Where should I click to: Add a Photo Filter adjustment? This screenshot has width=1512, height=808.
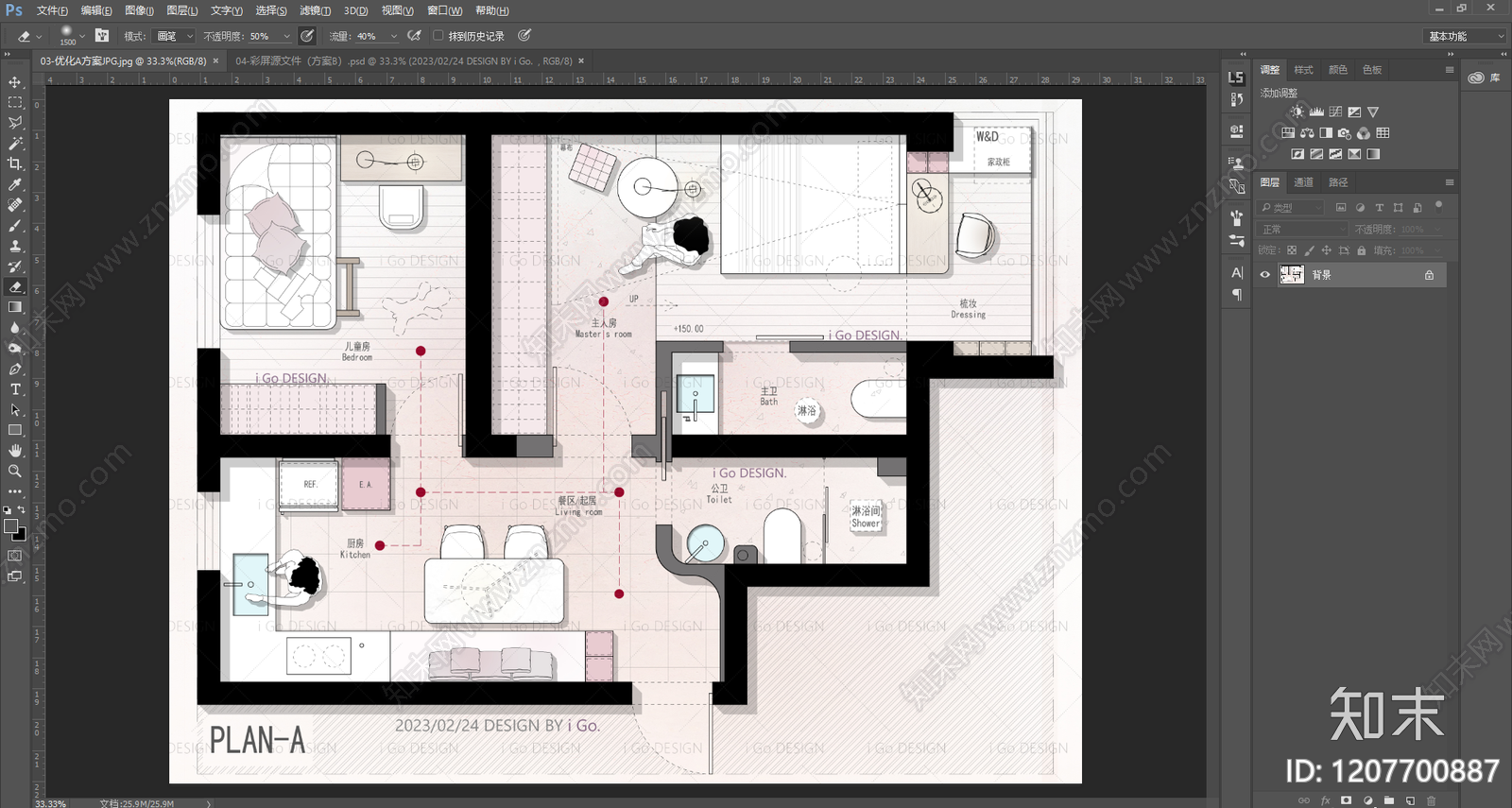pyautogui.click(x=1345, y=133)
